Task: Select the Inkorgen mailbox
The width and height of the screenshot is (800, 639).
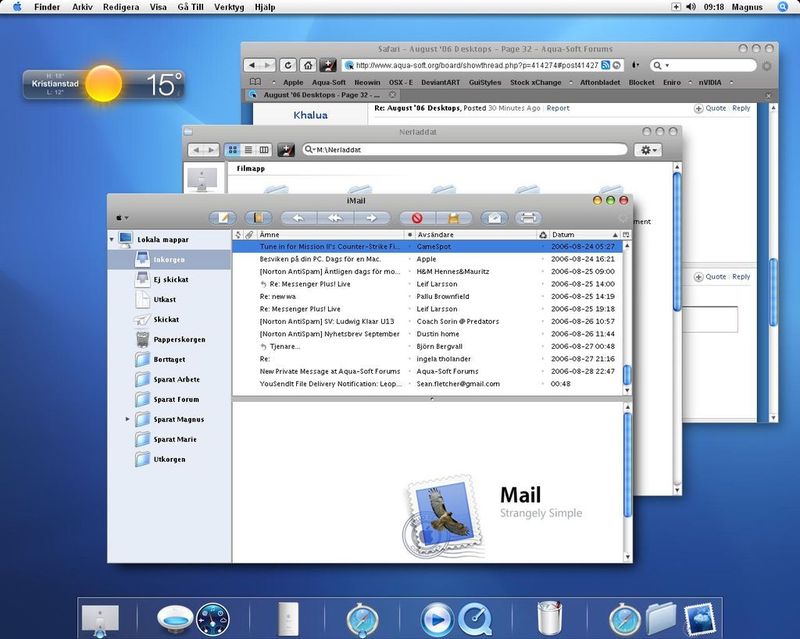Action: coord(169,259)
